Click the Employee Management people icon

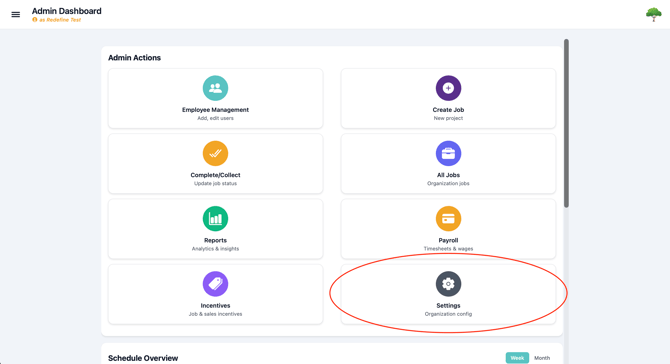point(215,88)
